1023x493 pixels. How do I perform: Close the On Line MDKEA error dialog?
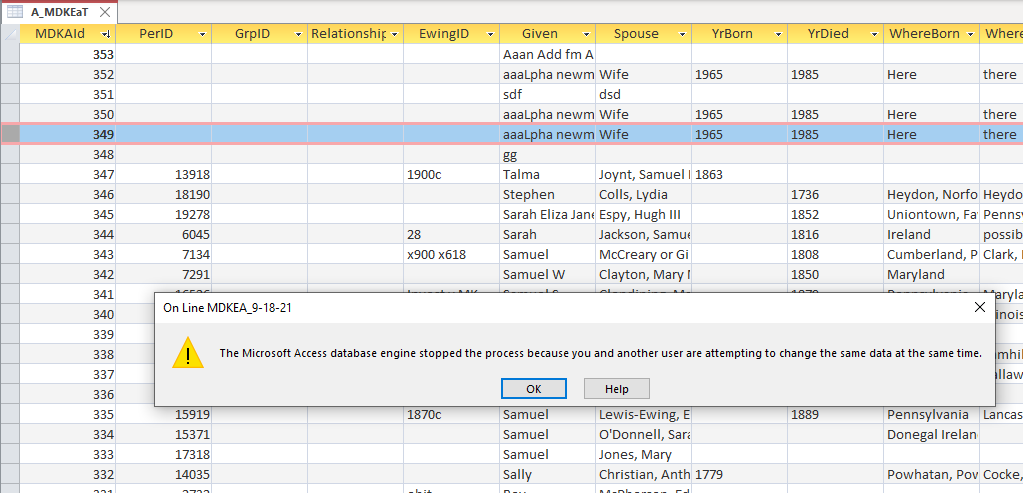coord(979,308)
